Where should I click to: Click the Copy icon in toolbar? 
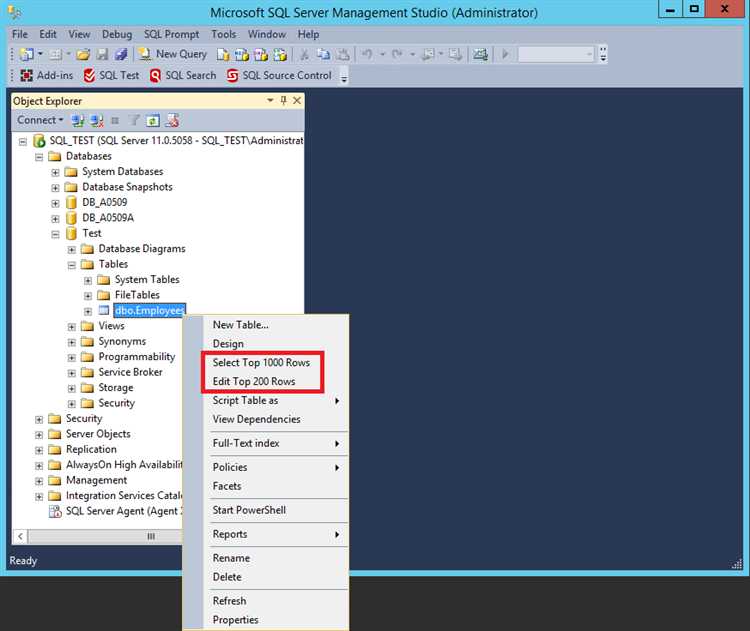pos(324,55)
